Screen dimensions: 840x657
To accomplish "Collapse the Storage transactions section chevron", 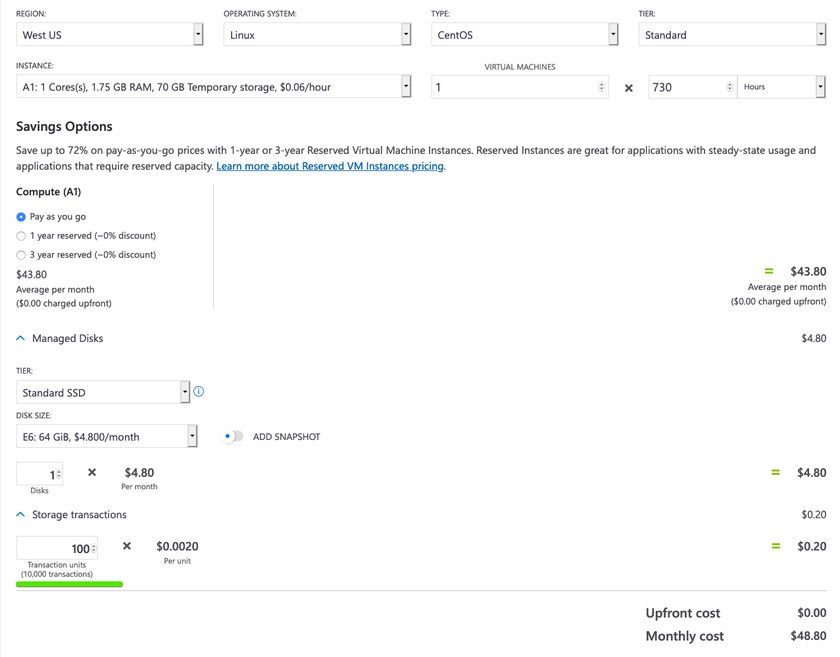I will tap(22, 515).
